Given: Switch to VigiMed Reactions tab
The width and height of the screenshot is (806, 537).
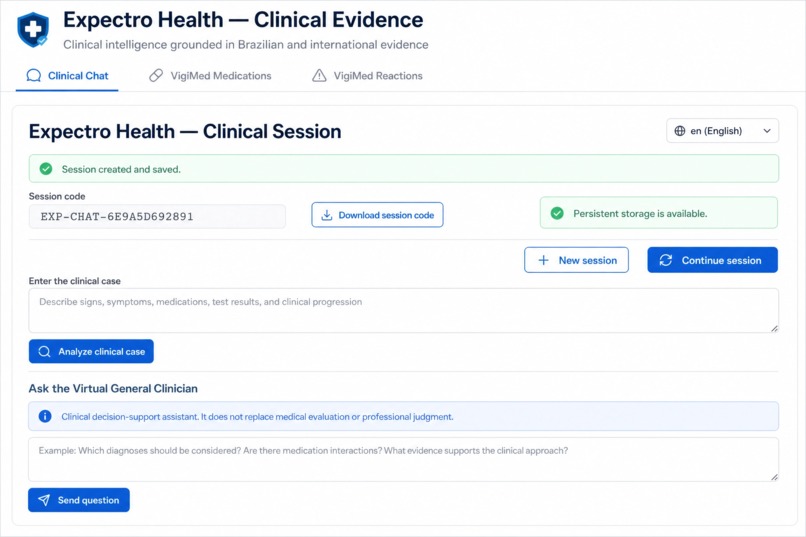Looking at the screenshot, I should point(368,76).
